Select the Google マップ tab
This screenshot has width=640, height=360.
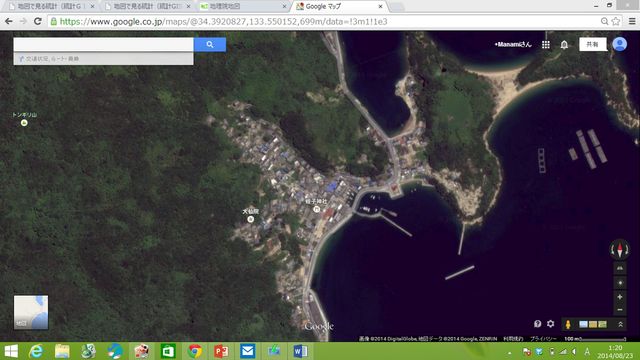tap(339, 7)
